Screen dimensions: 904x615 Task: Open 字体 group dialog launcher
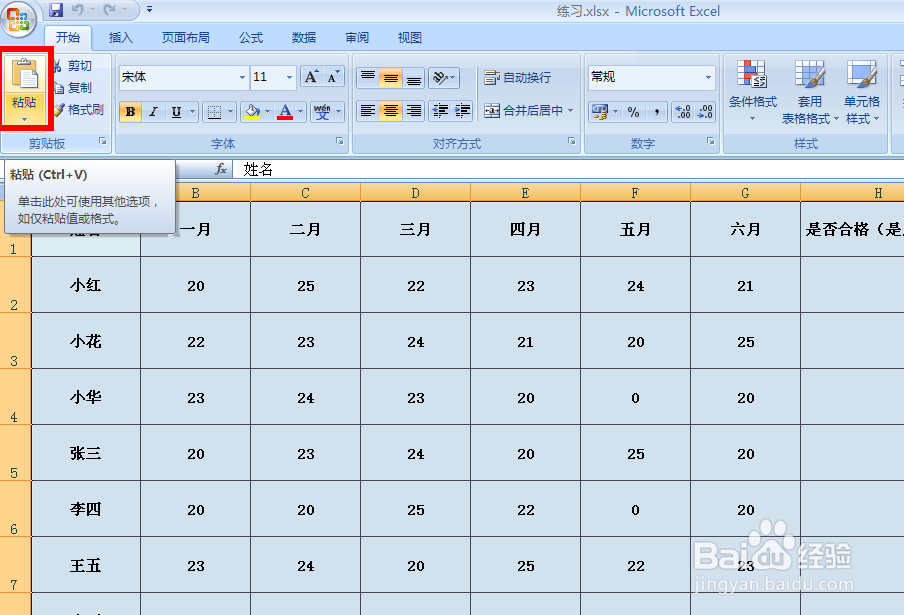(340, 141)
